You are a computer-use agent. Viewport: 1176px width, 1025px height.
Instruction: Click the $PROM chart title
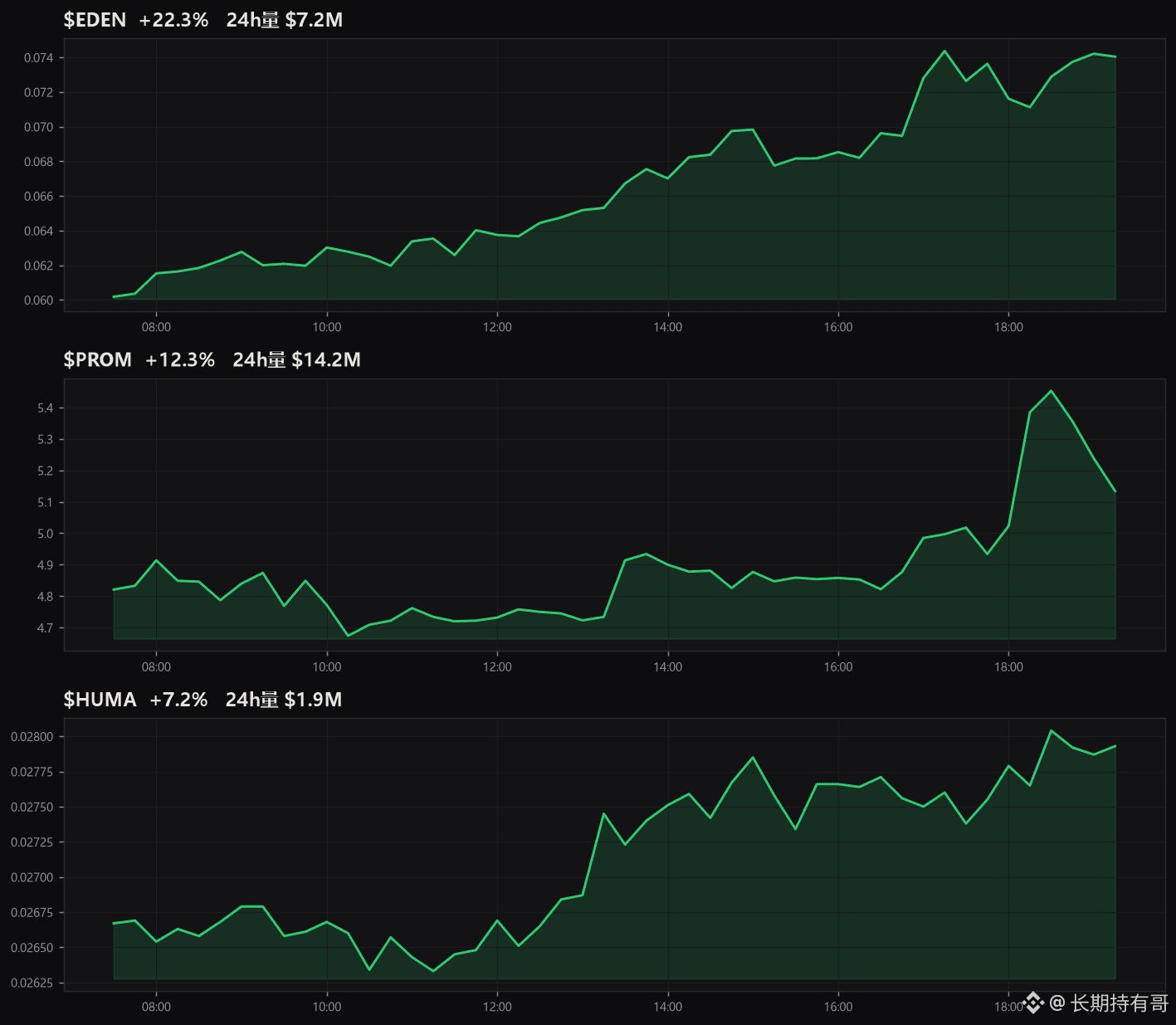coord(98,359)
